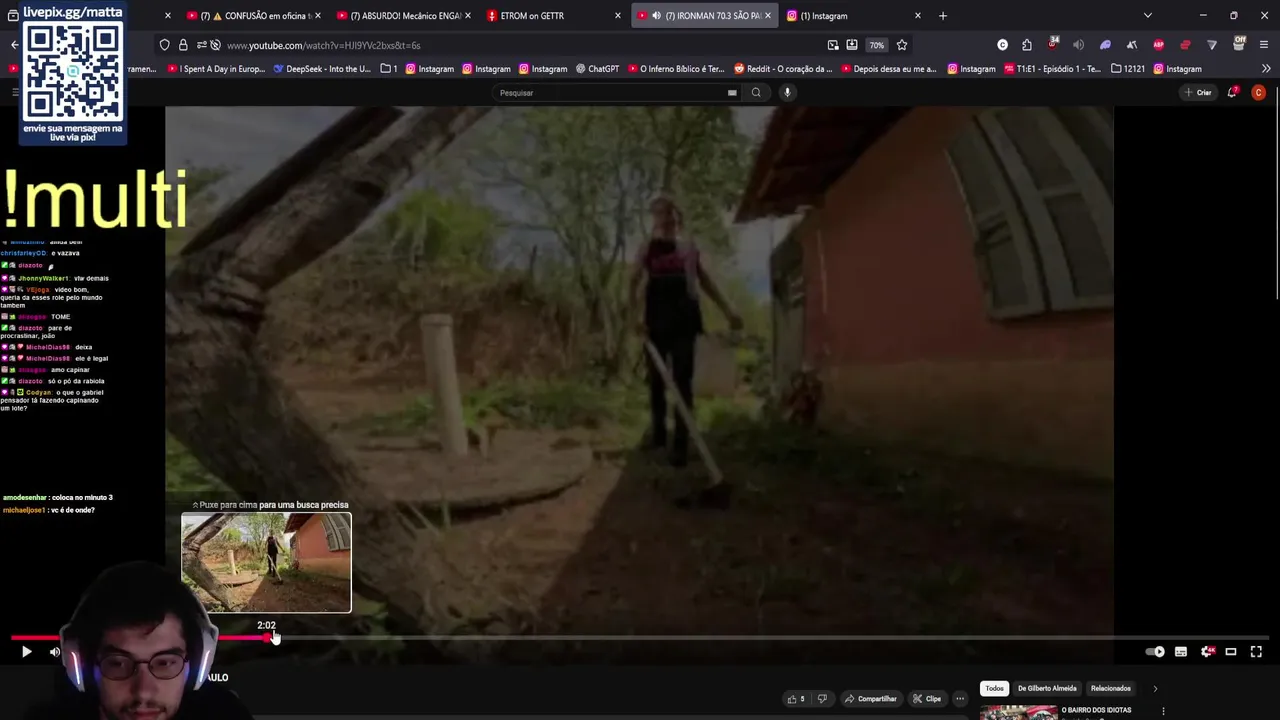Screen dimensions: 1280x720
Task: Open YouTube notifications bell
Action: pyautogui.click(x=1233, y=92)
